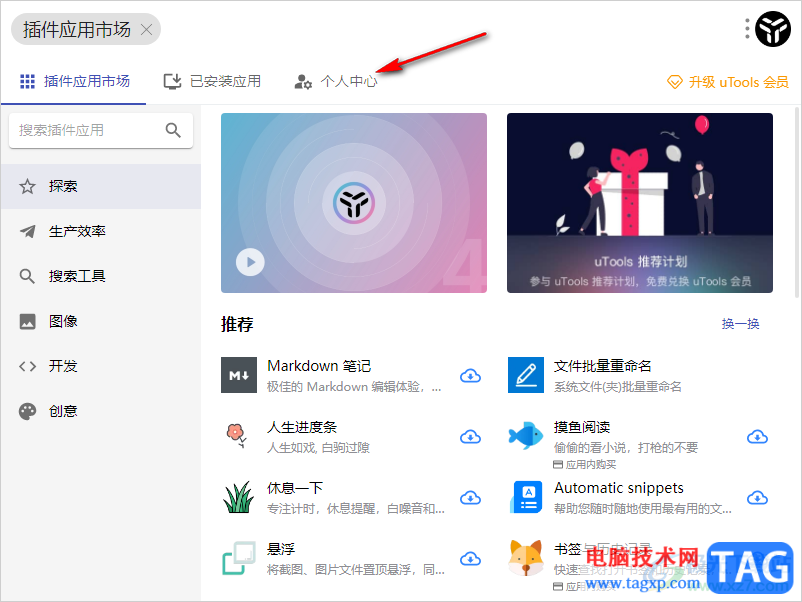
Task: Click the uTools logo avatar
Action: pyautogui.click(x=773, y=29)
